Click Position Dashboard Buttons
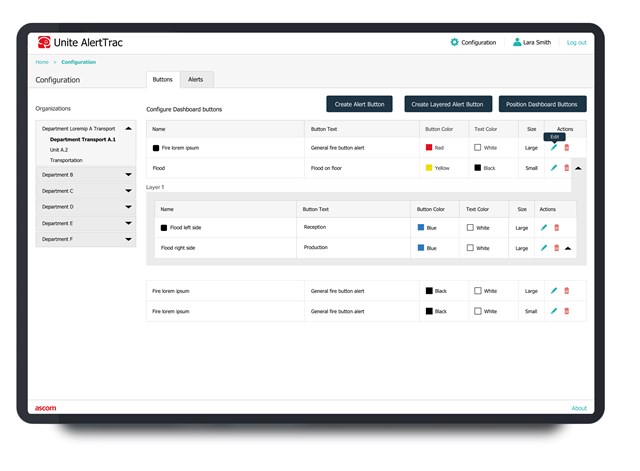640x471 pixels. click(x=542, y=104)
